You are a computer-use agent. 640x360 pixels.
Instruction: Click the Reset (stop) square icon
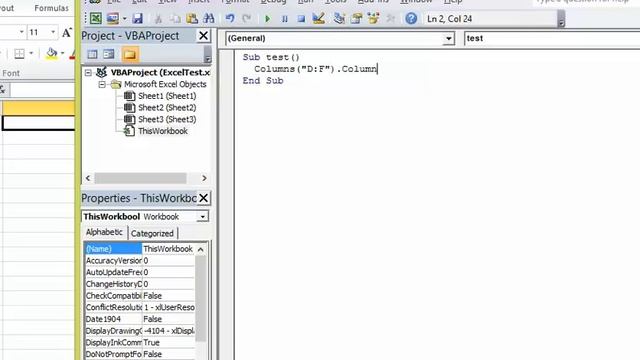pyautogui.click(x=301, y=19)
